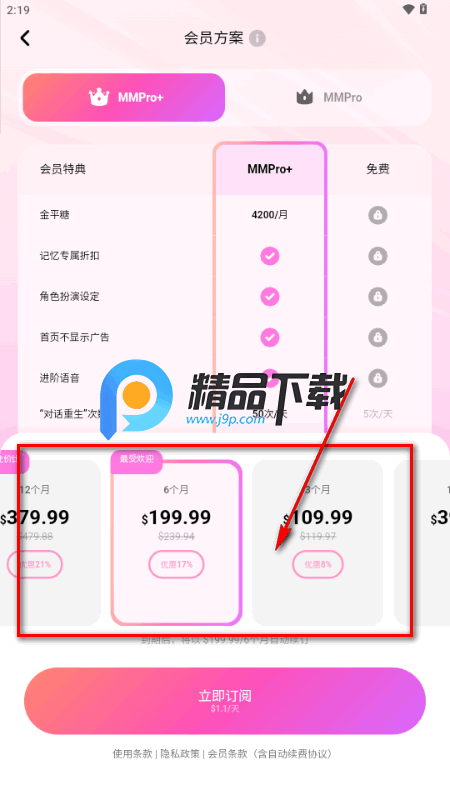Viewport: 450px width, 800px height.
Task: Tap pink checkmark for 记忆专属折扣
Action: (270, 256)
